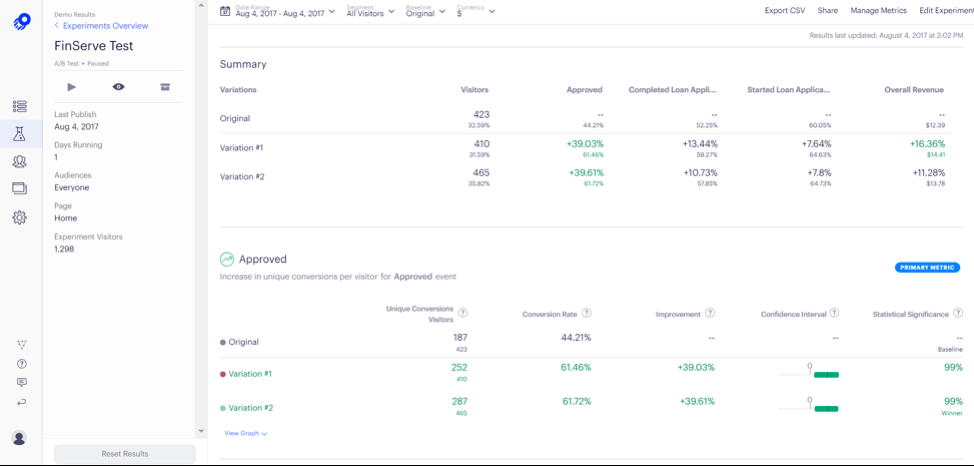Open the Date Range dropdown
The width and height of the screenshot is (974, 466).
pyautogui.click(x=277, y=12)
